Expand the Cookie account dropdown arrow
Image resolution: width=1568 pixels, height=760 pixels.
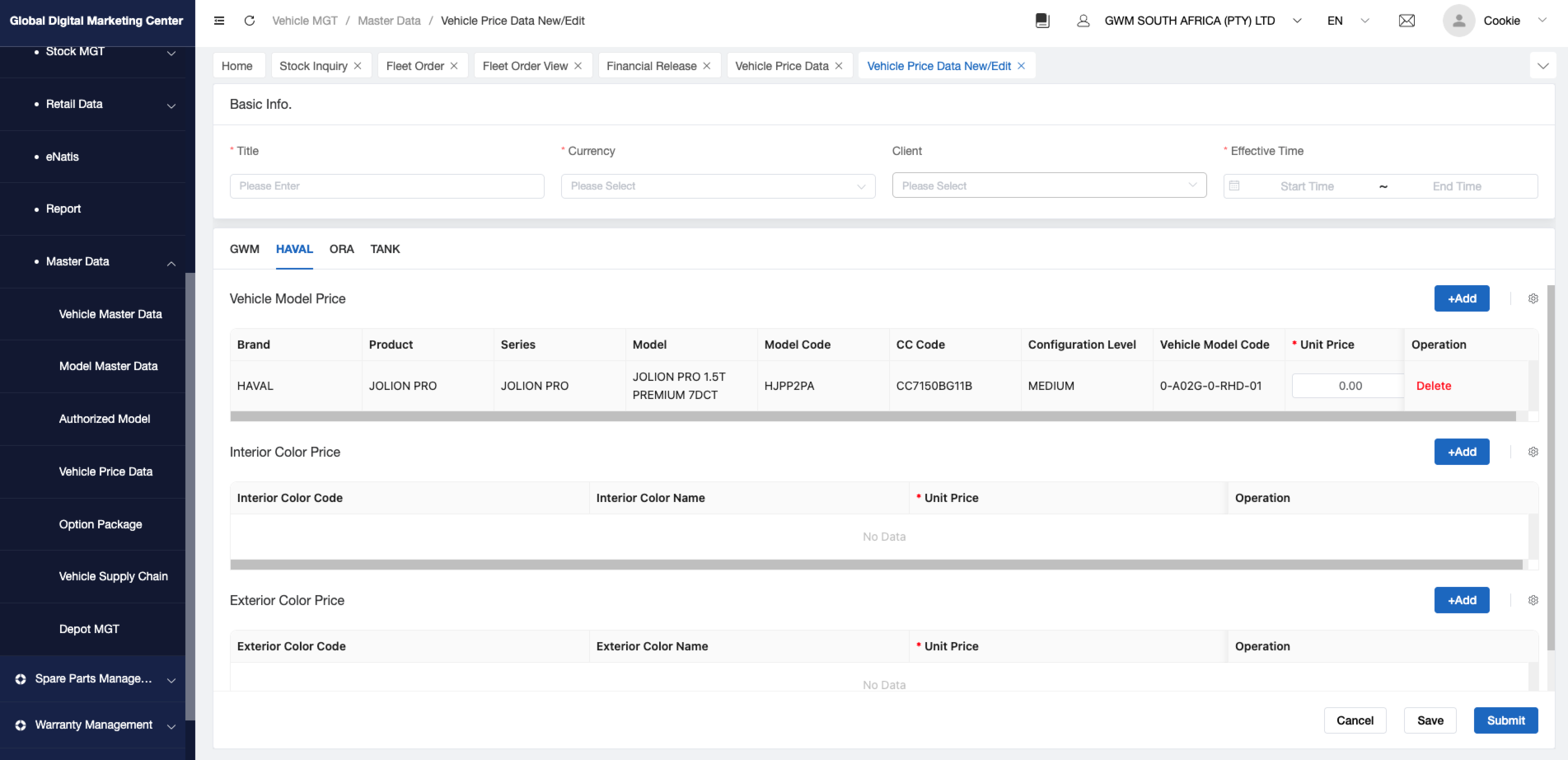click(1542, 21)
